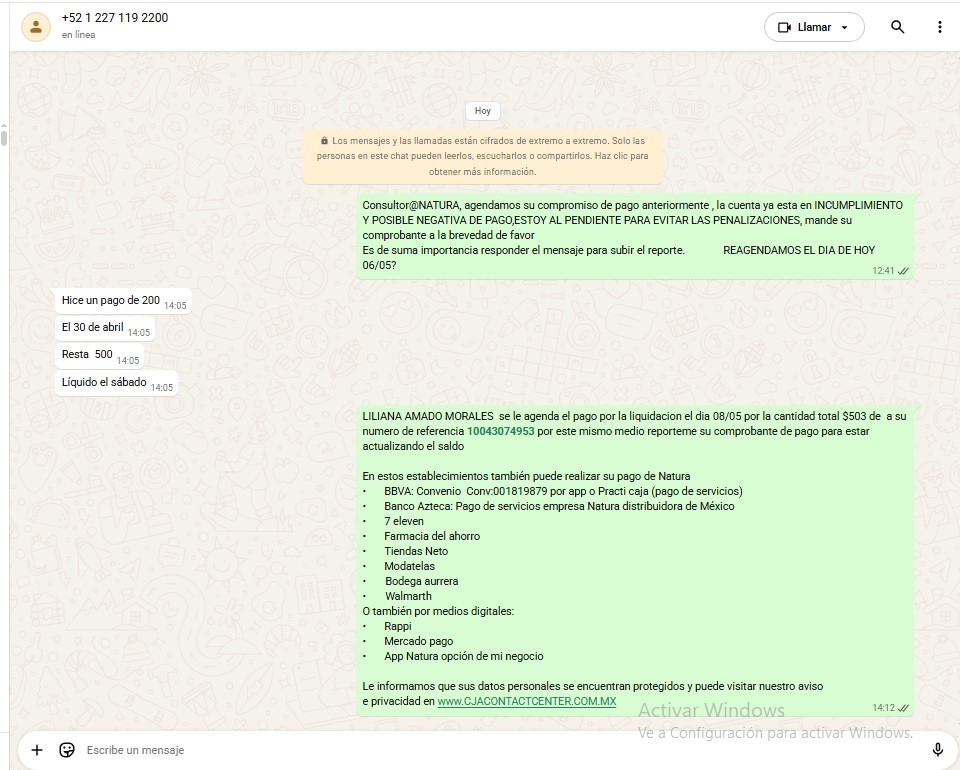Select the message 'Hice un pago de 200'
Image resolution: width=960 pixels, height=770 pixels.
tap(124, 301)
